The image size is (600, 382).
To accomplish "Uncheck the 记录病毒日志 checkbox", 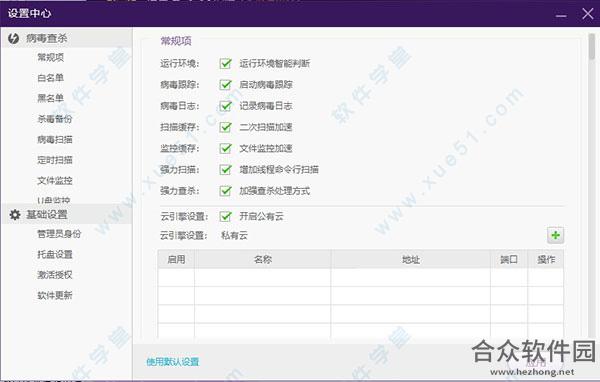I will click(x=226, y=106).
